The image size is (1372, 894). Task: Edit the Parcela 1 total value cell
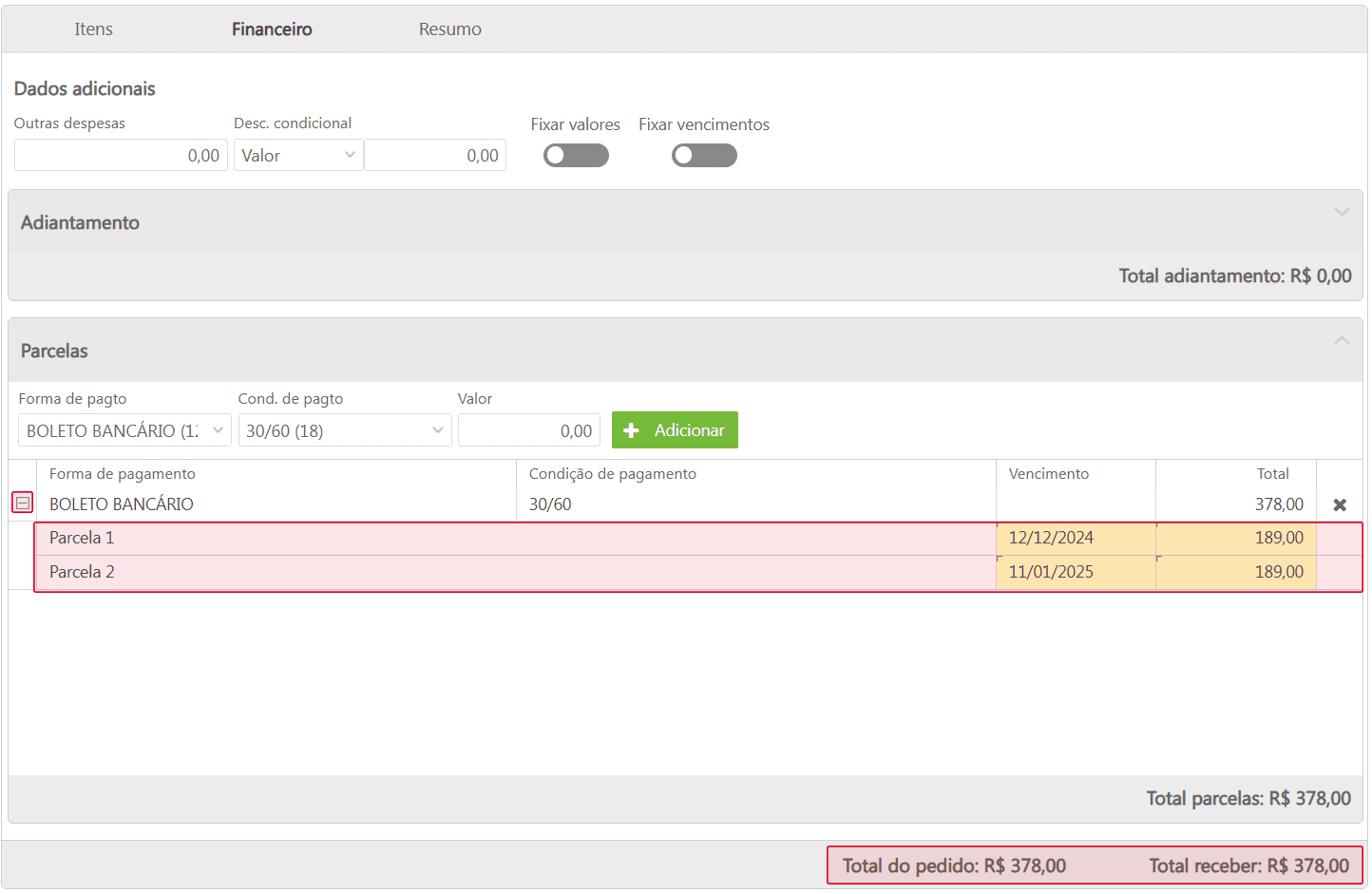tap(1235, 538)
